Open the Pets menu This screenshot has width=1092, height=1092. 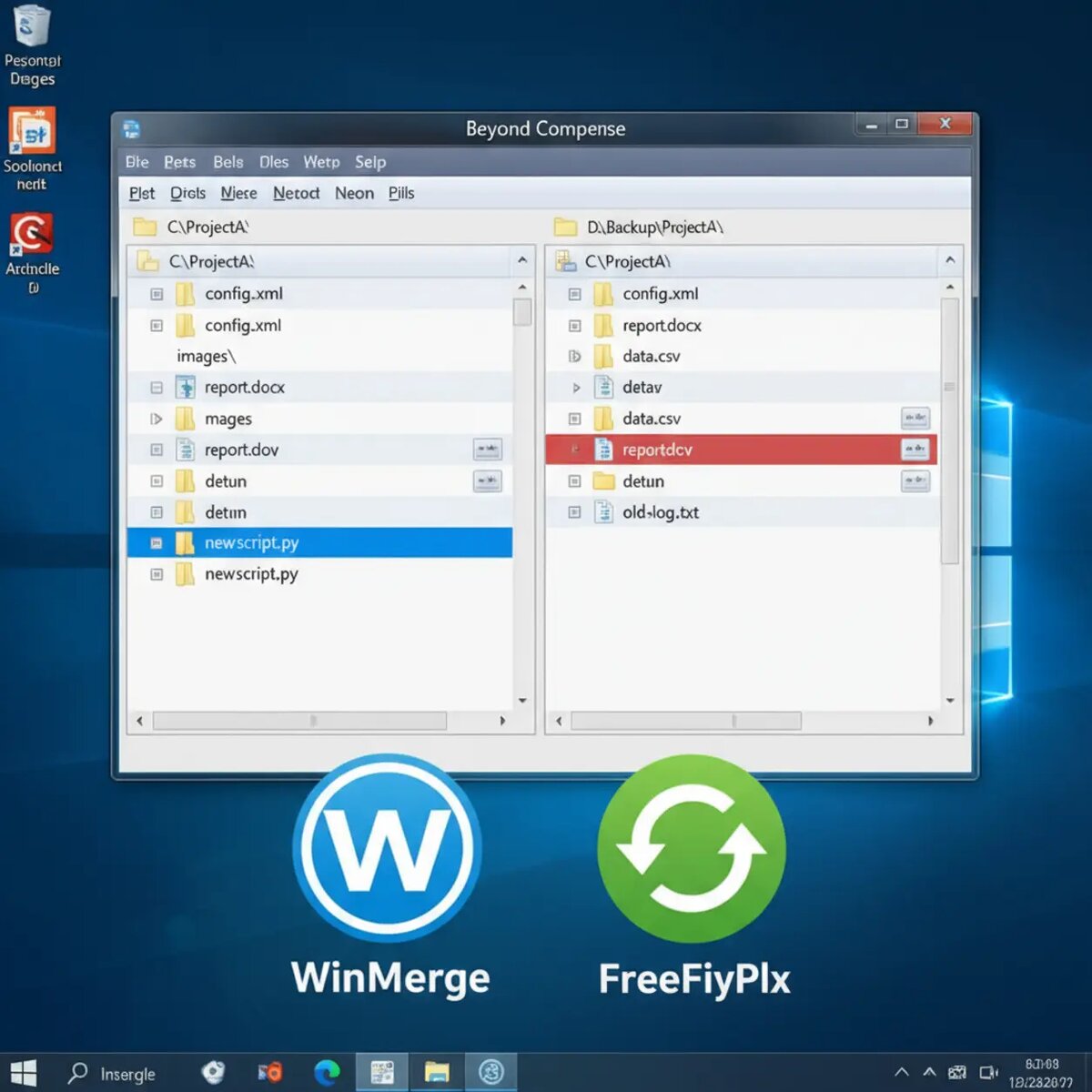coord(179,162)
